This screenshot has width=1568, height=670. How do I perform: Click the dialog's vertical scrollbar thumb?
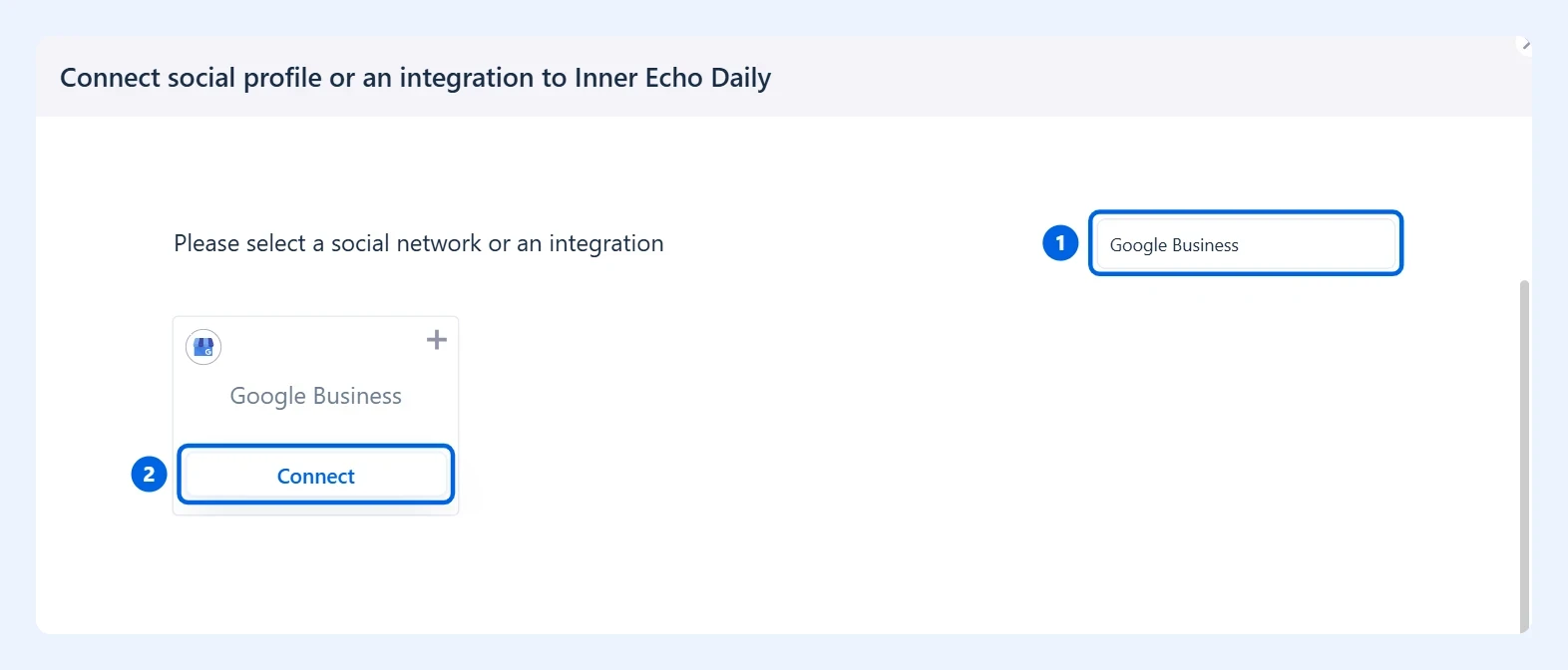(x=1524, y=455)
